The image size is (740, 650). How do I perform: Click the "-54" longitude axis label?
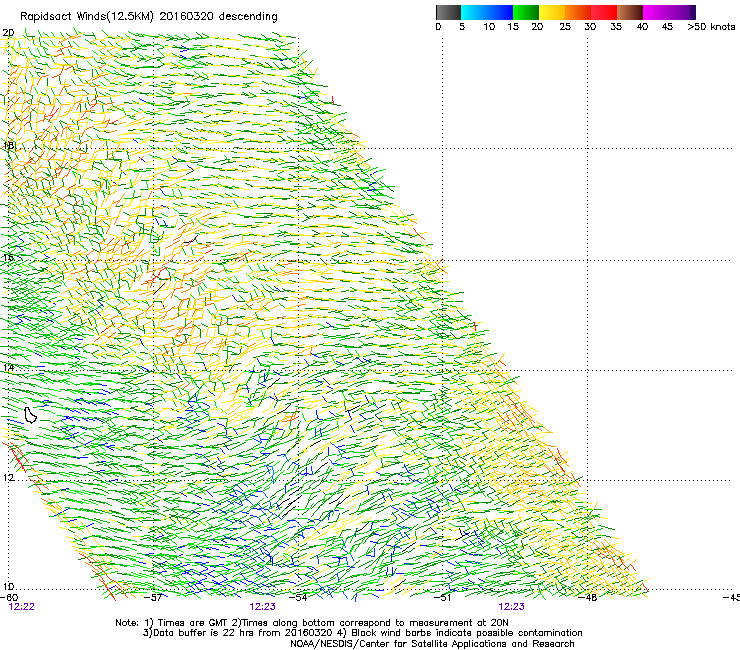(x=298, y=597)
